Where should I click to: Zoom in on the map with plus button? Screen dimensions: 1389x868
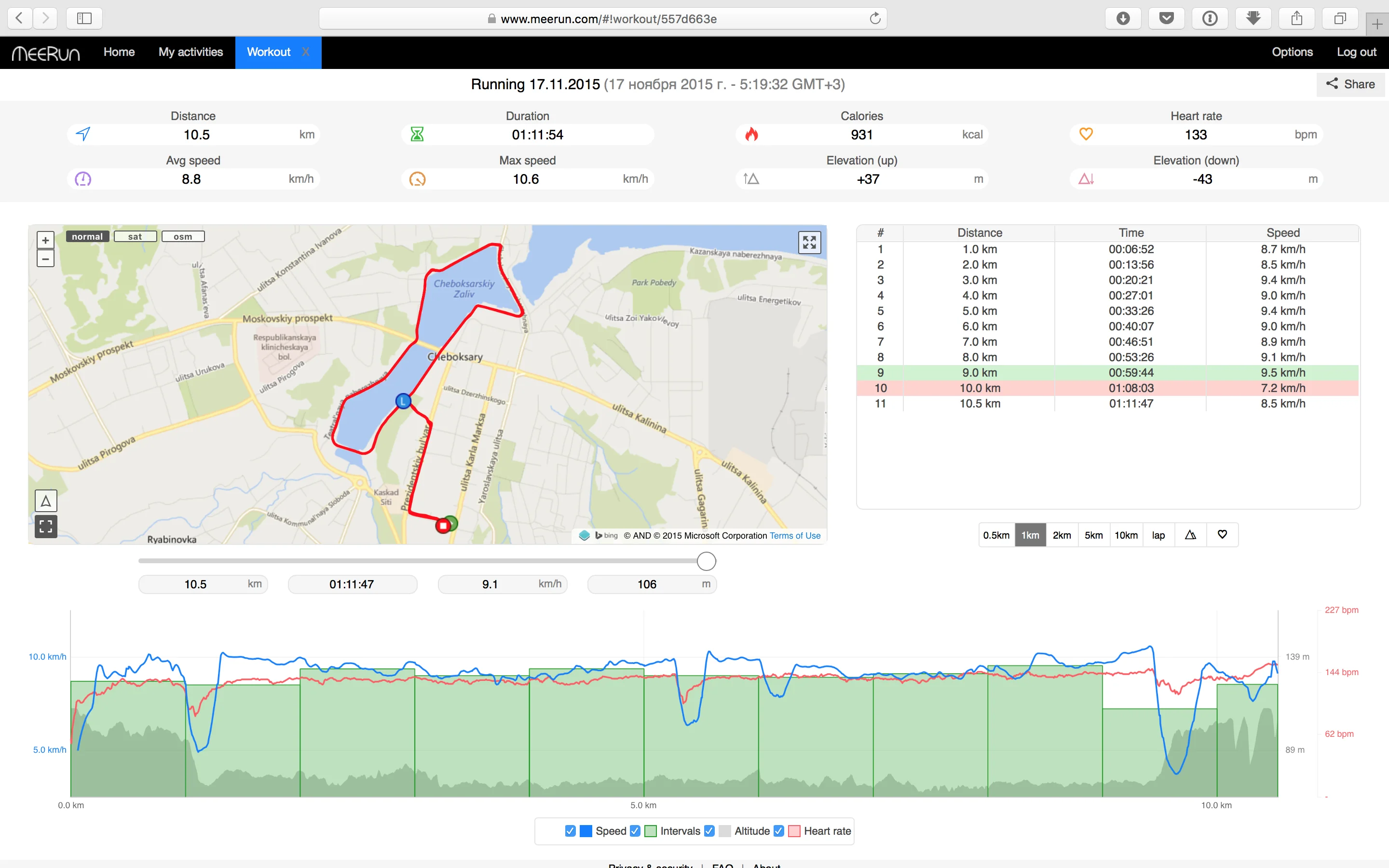pos(45,240)
